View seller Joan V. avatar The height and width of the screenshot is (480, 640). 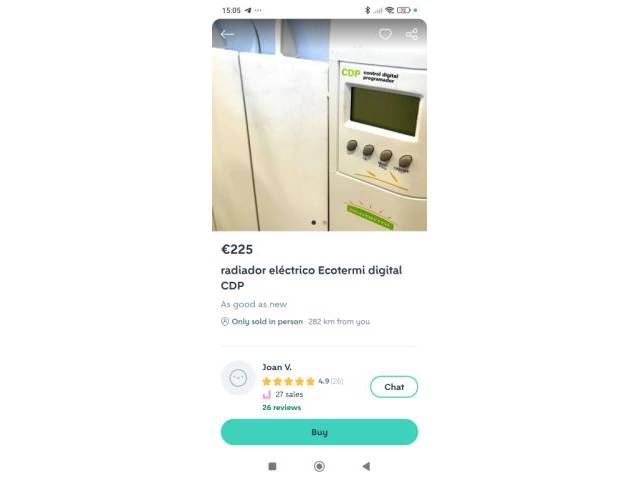238,378
